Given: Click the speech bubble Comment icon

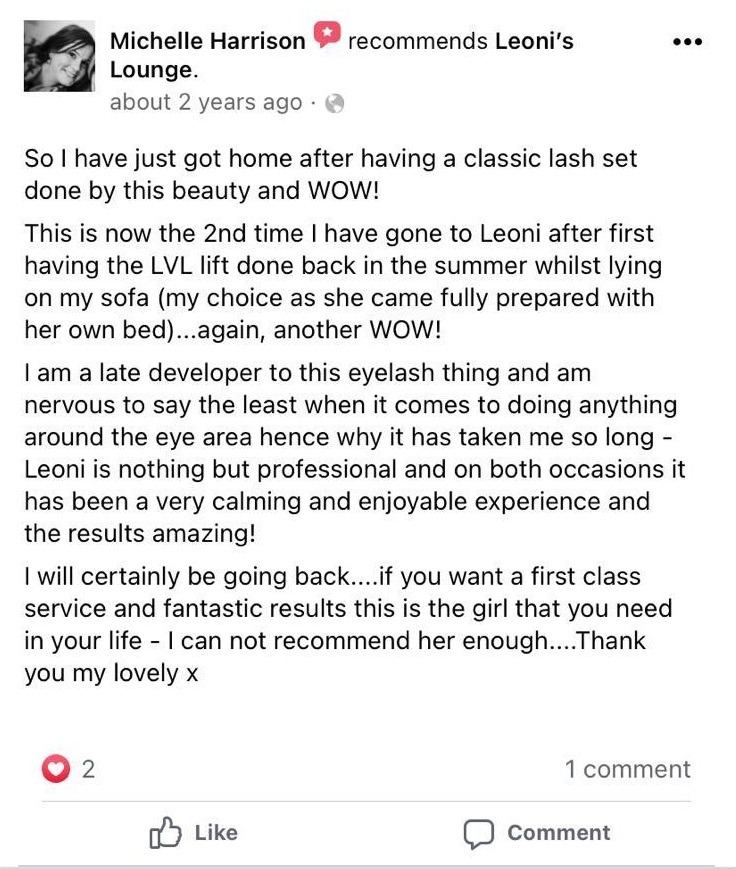Looking at the screenshot, I should coord(479,833).
